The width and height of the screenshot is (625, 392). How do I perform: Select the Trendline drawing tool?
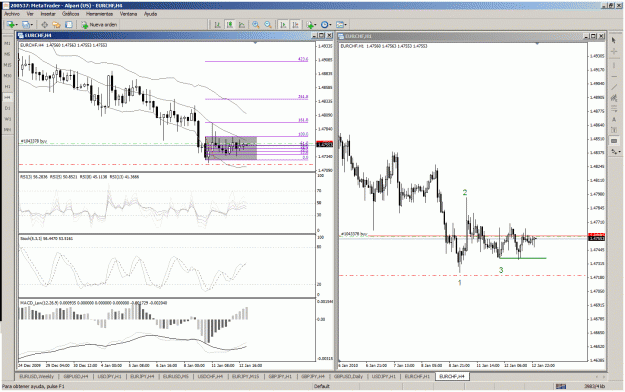click(614, 87)
